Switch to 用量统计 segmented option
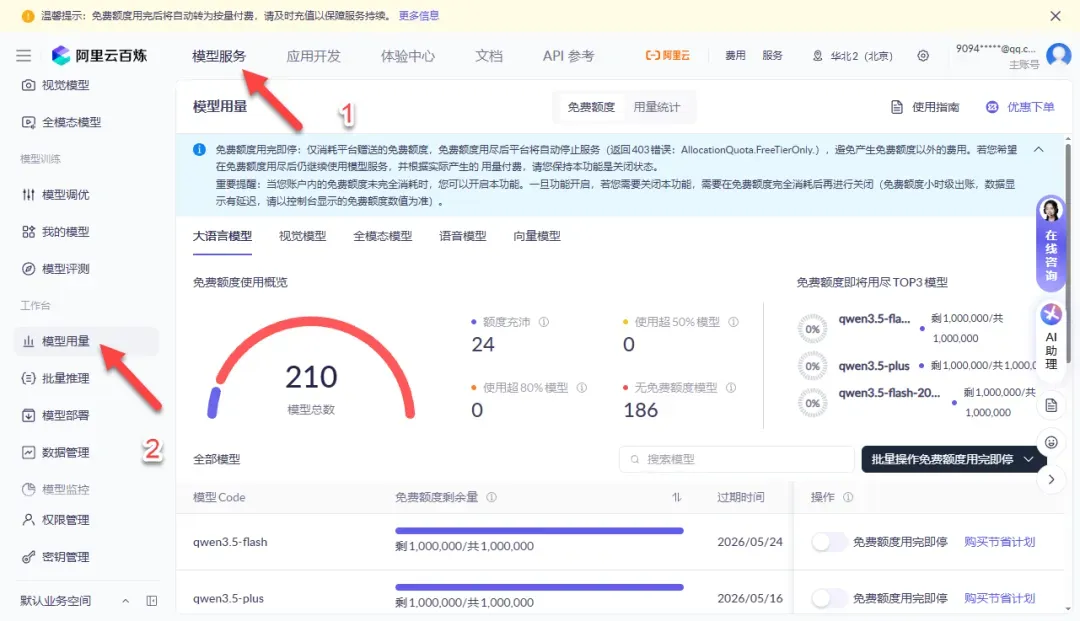 (x=656, y=107)
